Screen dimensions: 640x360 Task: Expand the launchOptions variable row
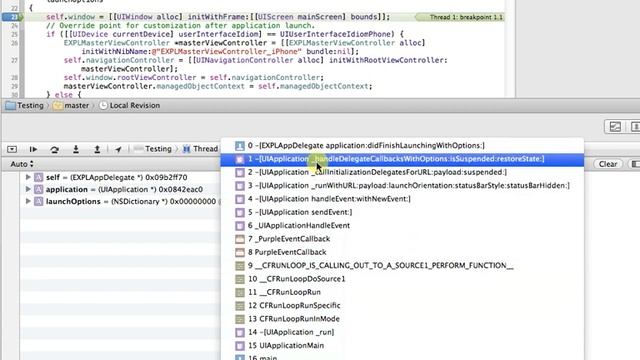tap(28, 201)
